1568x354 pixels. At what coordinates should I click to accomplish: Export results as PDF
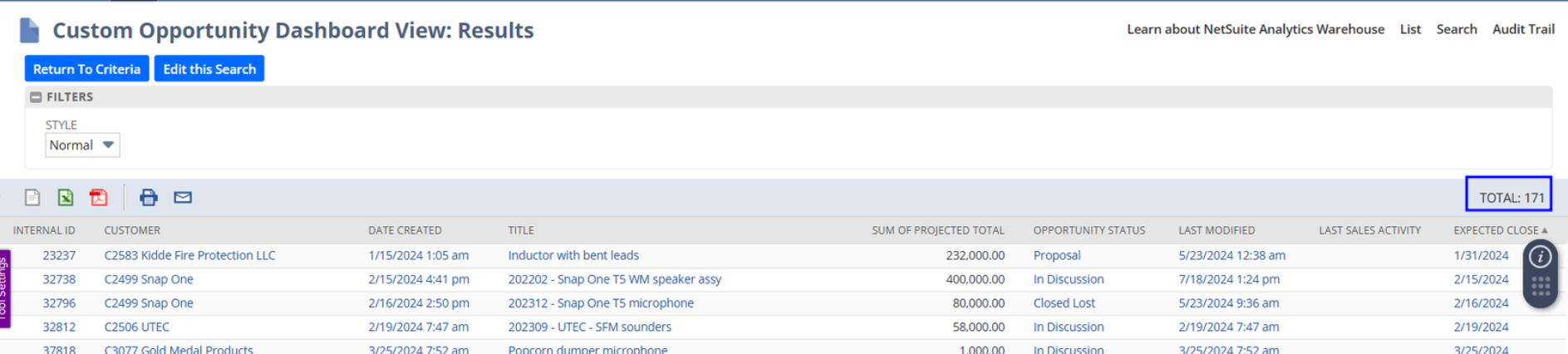coord(99,197)
